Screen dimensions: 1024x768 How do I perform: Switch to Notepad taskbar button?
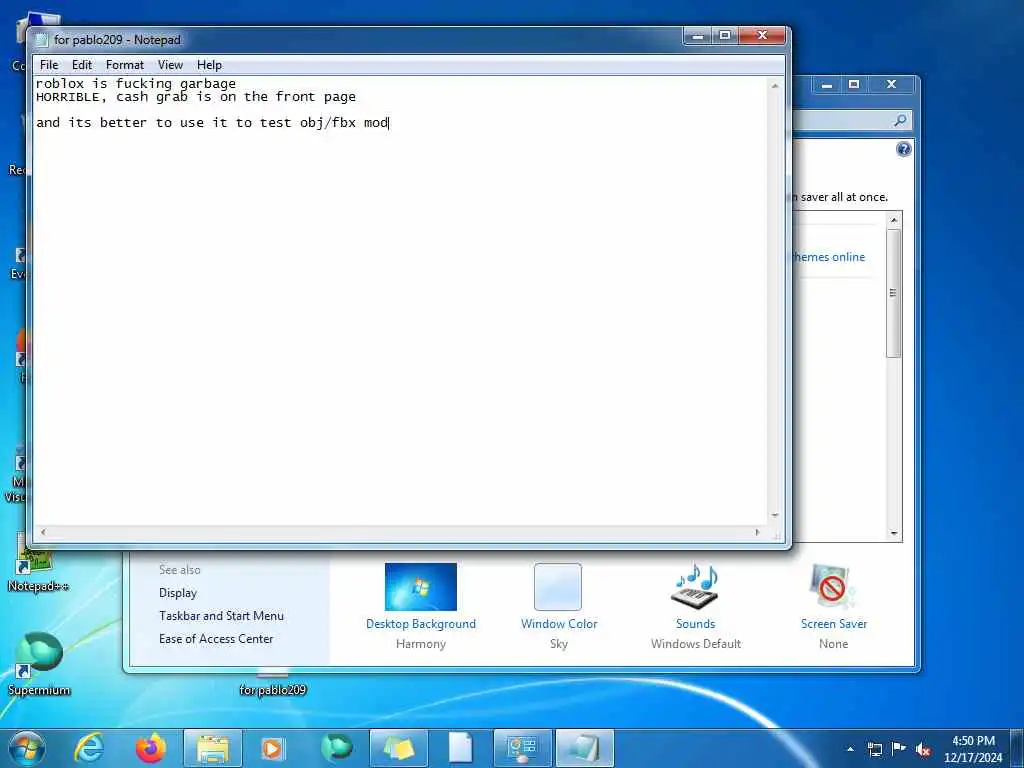coord(584,748)
